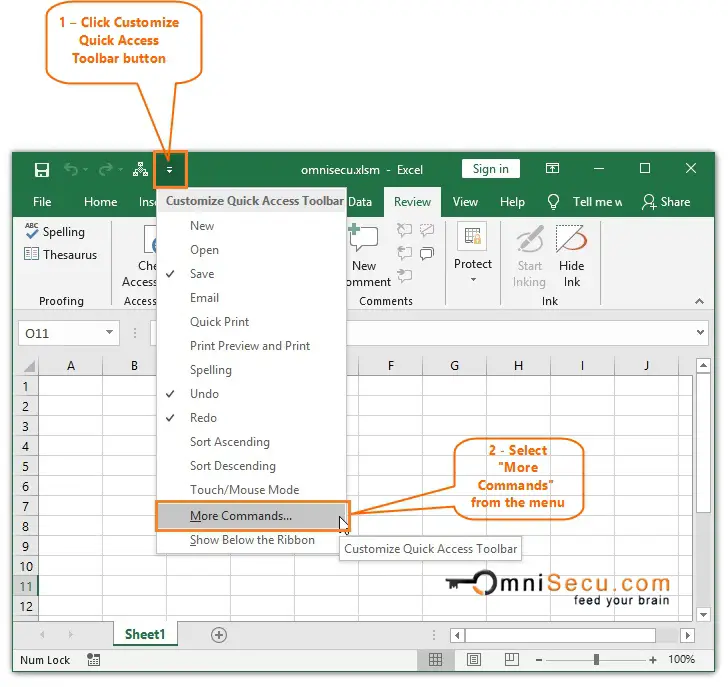The width and height of the screenshot is (728, 687).
Task: Enable Sort Ascending in the menu
Action: pos(252,442)
